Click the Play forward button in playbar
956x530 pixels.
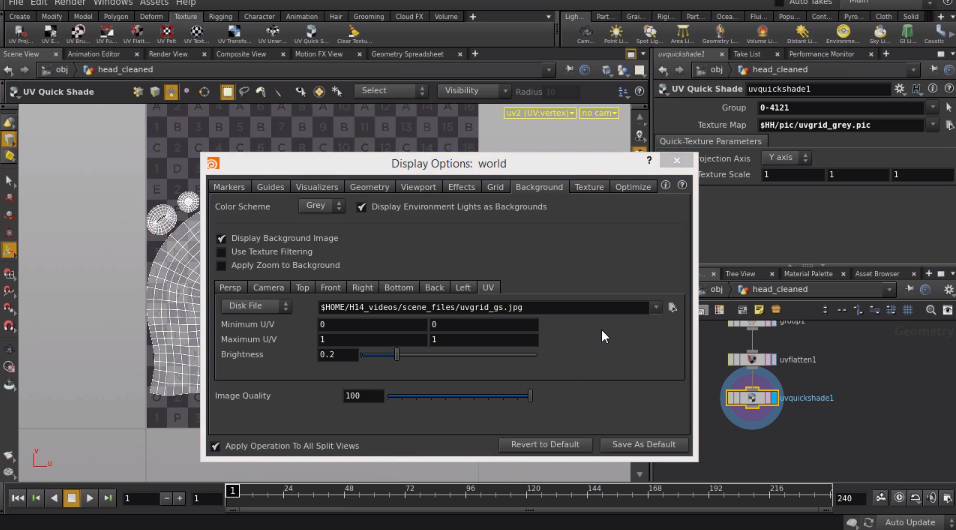(90, 498)
